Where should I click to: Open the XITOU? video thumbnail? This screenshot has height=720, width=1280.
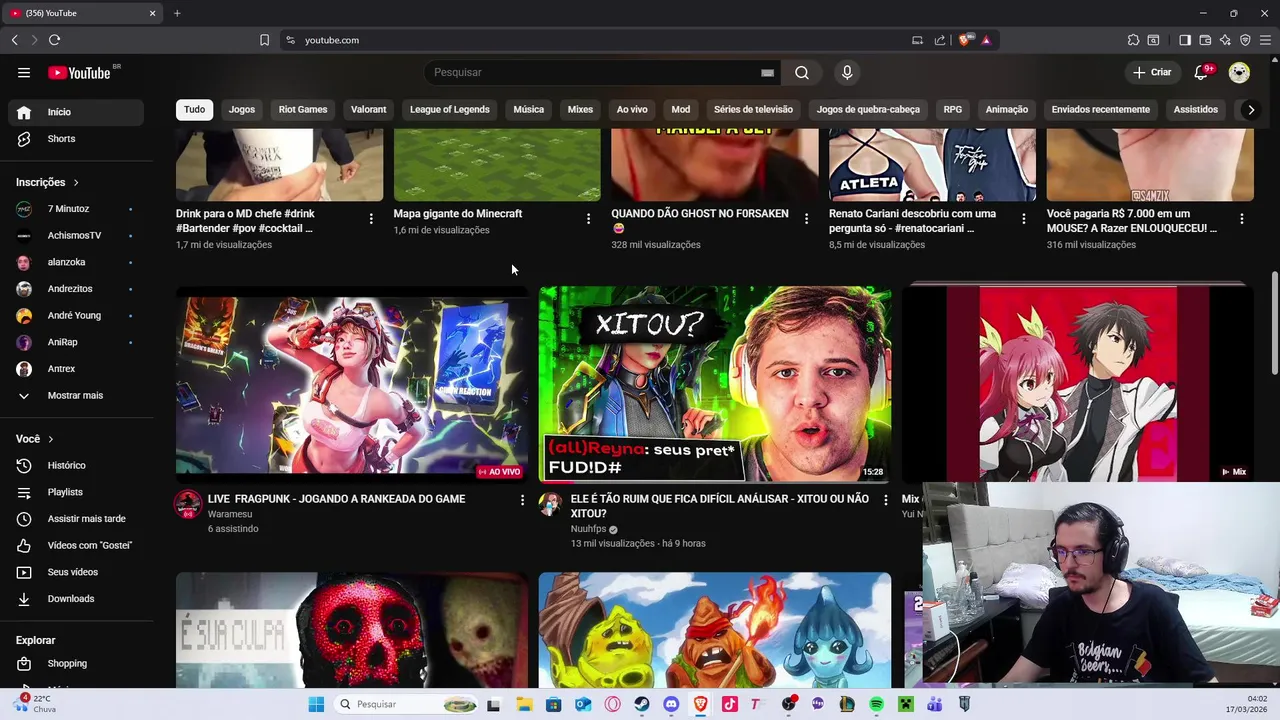[x=715, y=384]
